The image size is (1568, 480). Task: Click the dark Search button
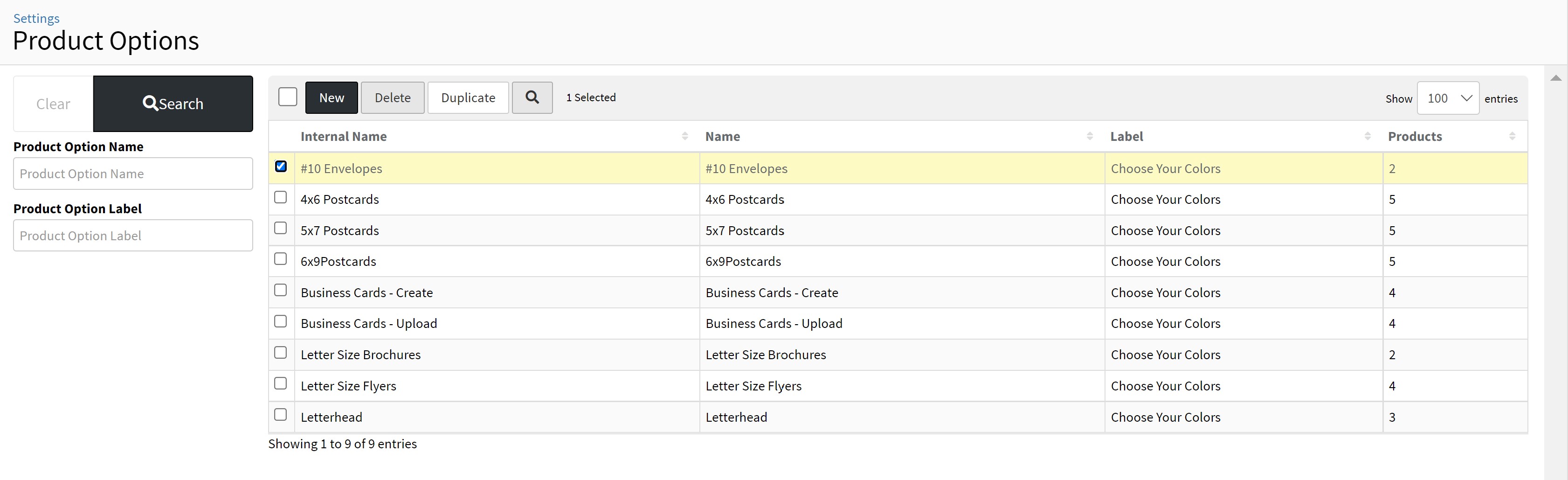[x=173, y=104]
